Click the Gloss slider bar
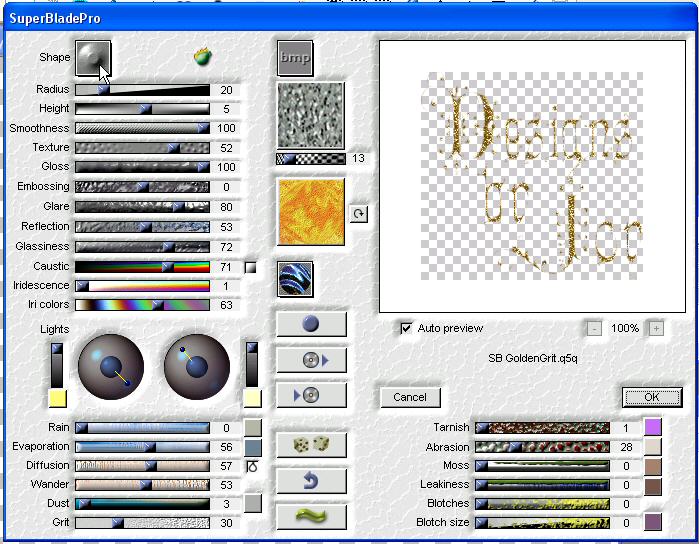The width and height of the screenshot is (699, 544). 142,167
